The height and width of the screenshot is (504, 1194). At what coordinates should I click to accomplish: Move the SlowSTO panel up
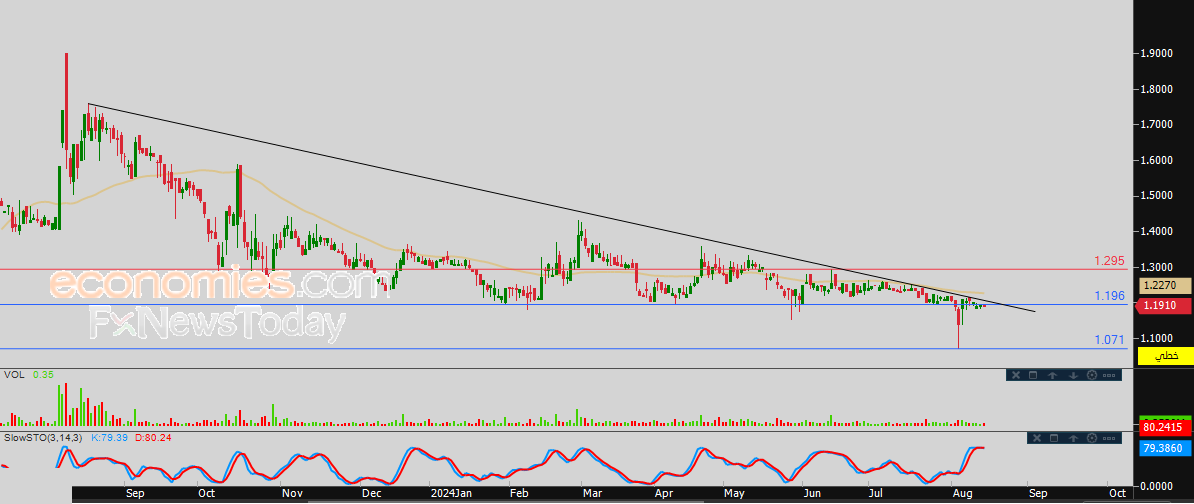click(x=1073, y=438)
